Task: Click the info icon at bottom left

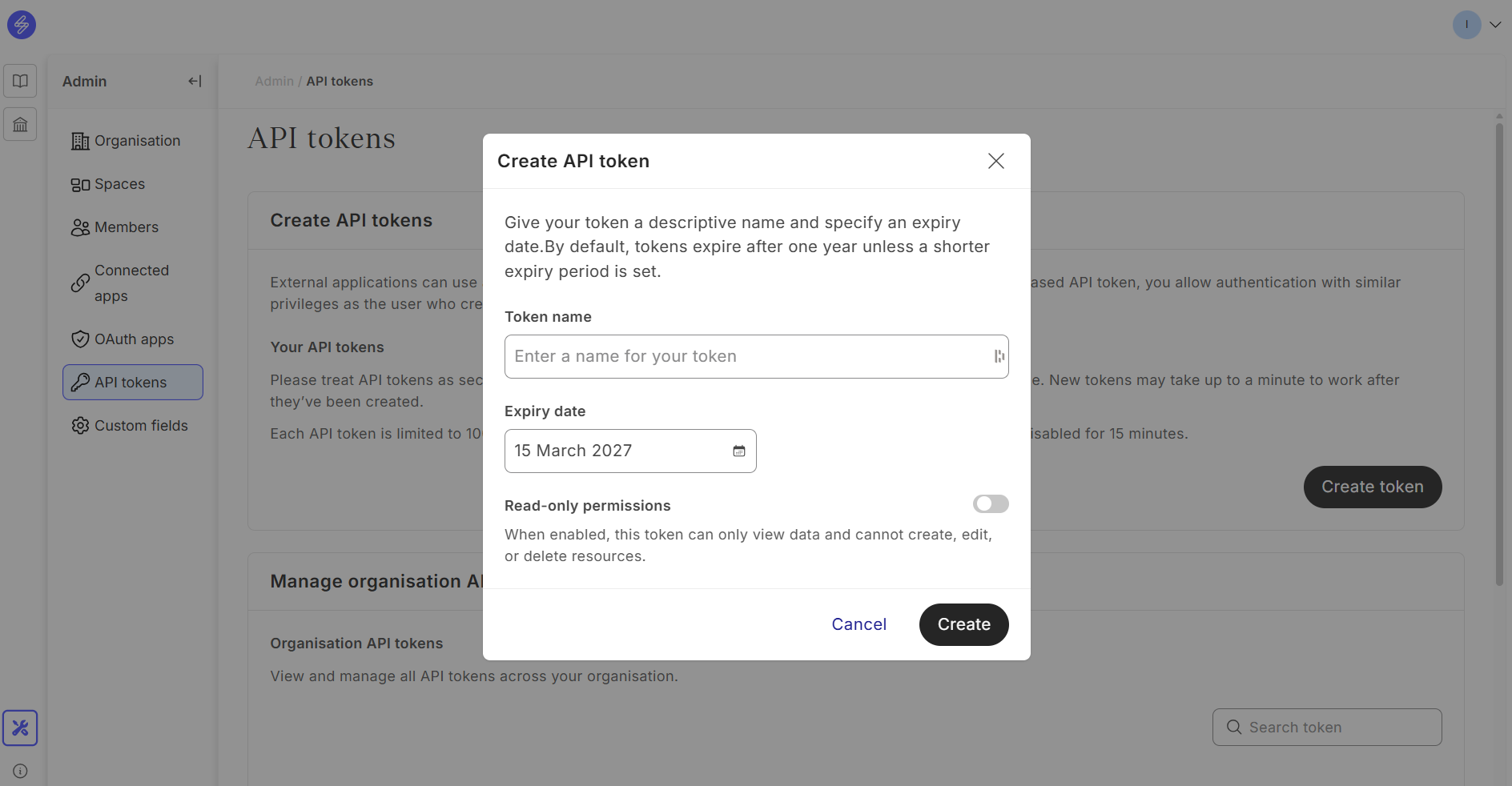Action: coord(20,772)
